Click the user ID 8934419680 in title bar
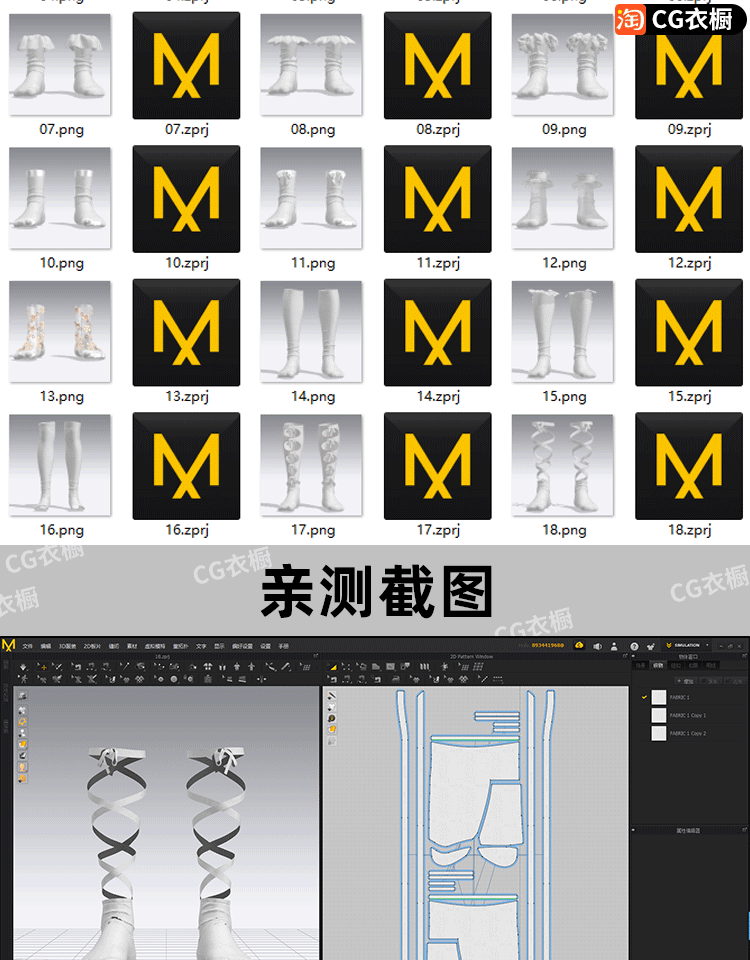Viewport: 750px width, 960px height. 547,645
